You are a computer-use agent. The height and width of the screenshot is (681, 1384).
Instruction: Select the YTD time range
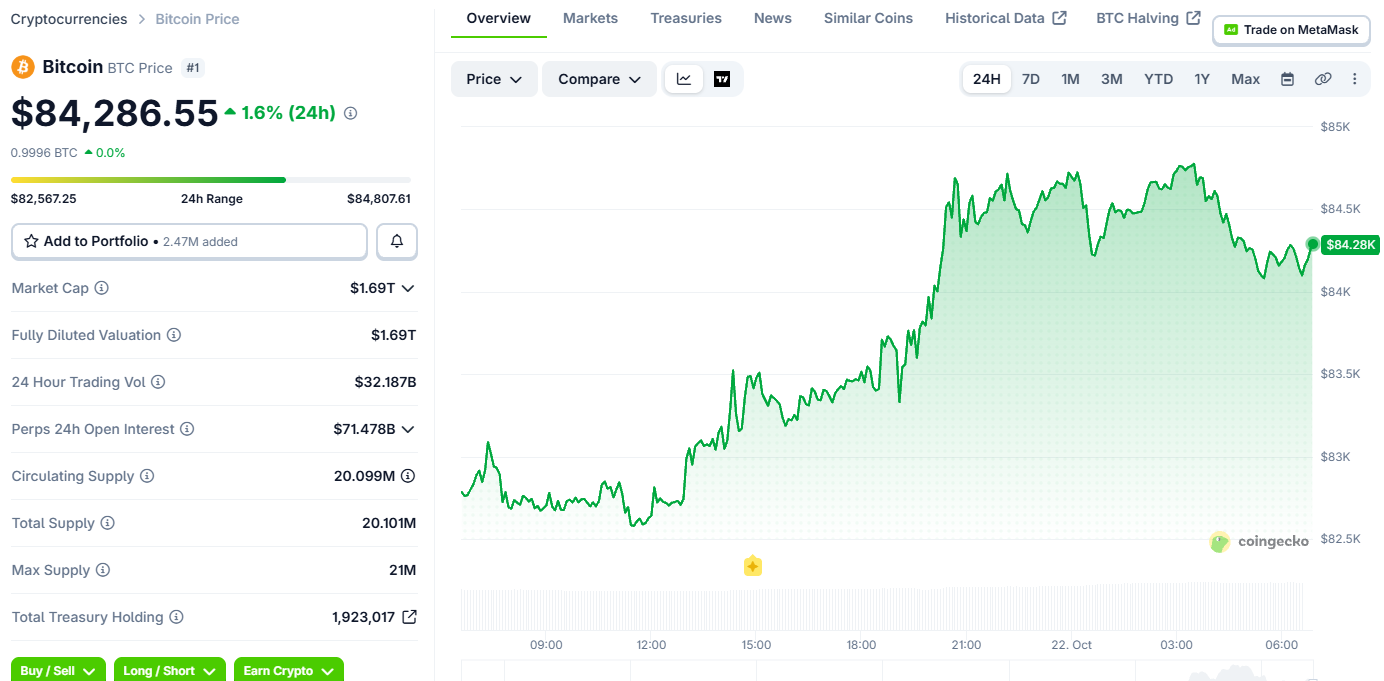coord(1159,79)
